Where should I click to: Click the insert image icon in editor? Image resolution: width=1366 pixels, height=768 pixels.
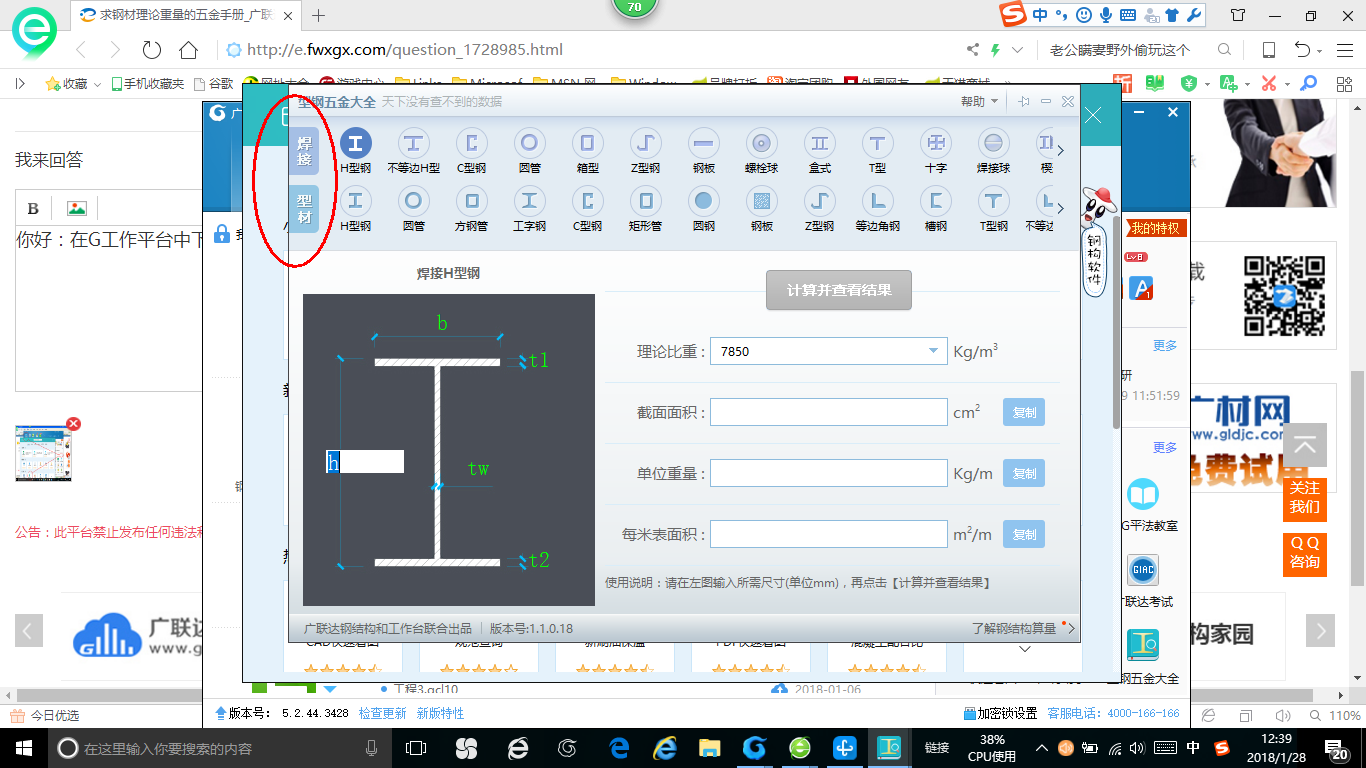click(77, 208)
